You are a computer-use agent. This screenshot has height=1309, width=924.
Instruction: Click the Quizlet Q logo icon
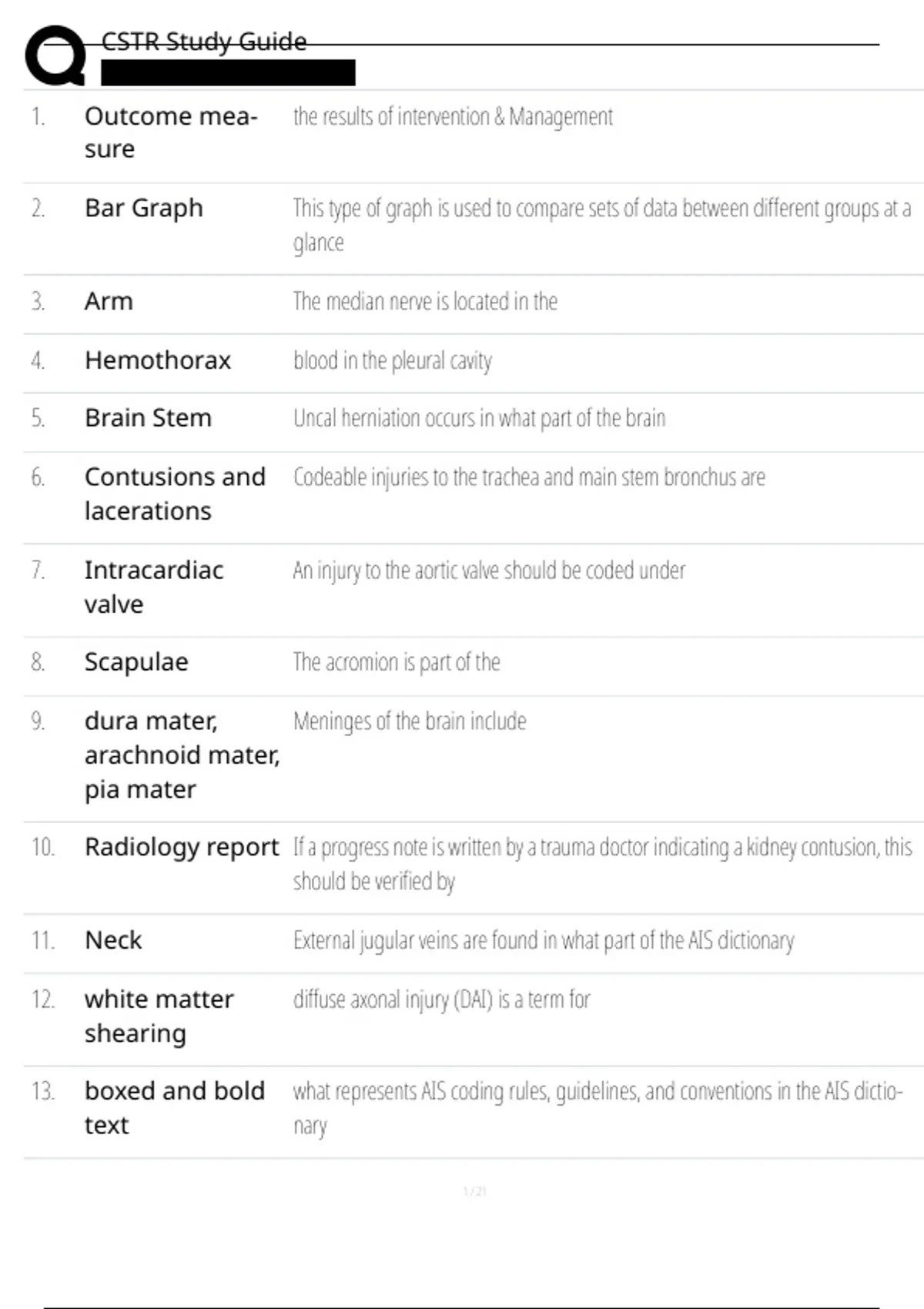pyautogui.click(x=55, y=55)
